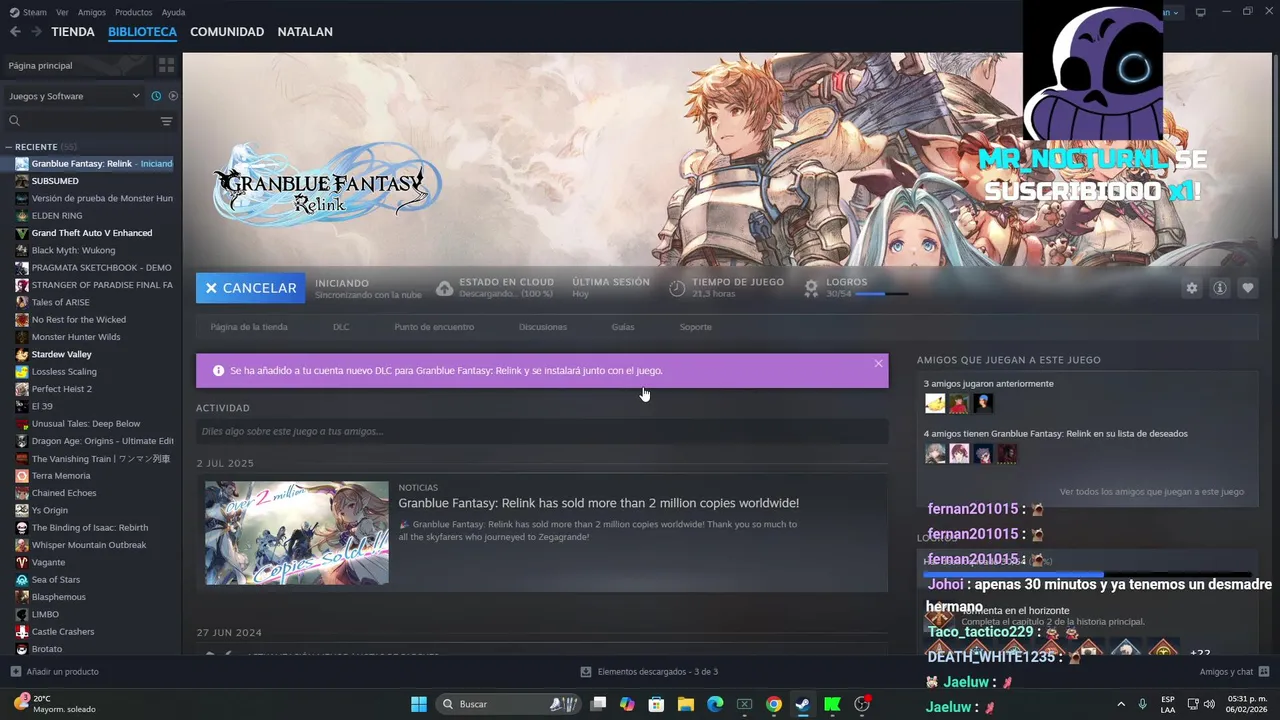Open the Amigos menu
This screenshot has width=1280, height=720.
(x=92, y=12)
